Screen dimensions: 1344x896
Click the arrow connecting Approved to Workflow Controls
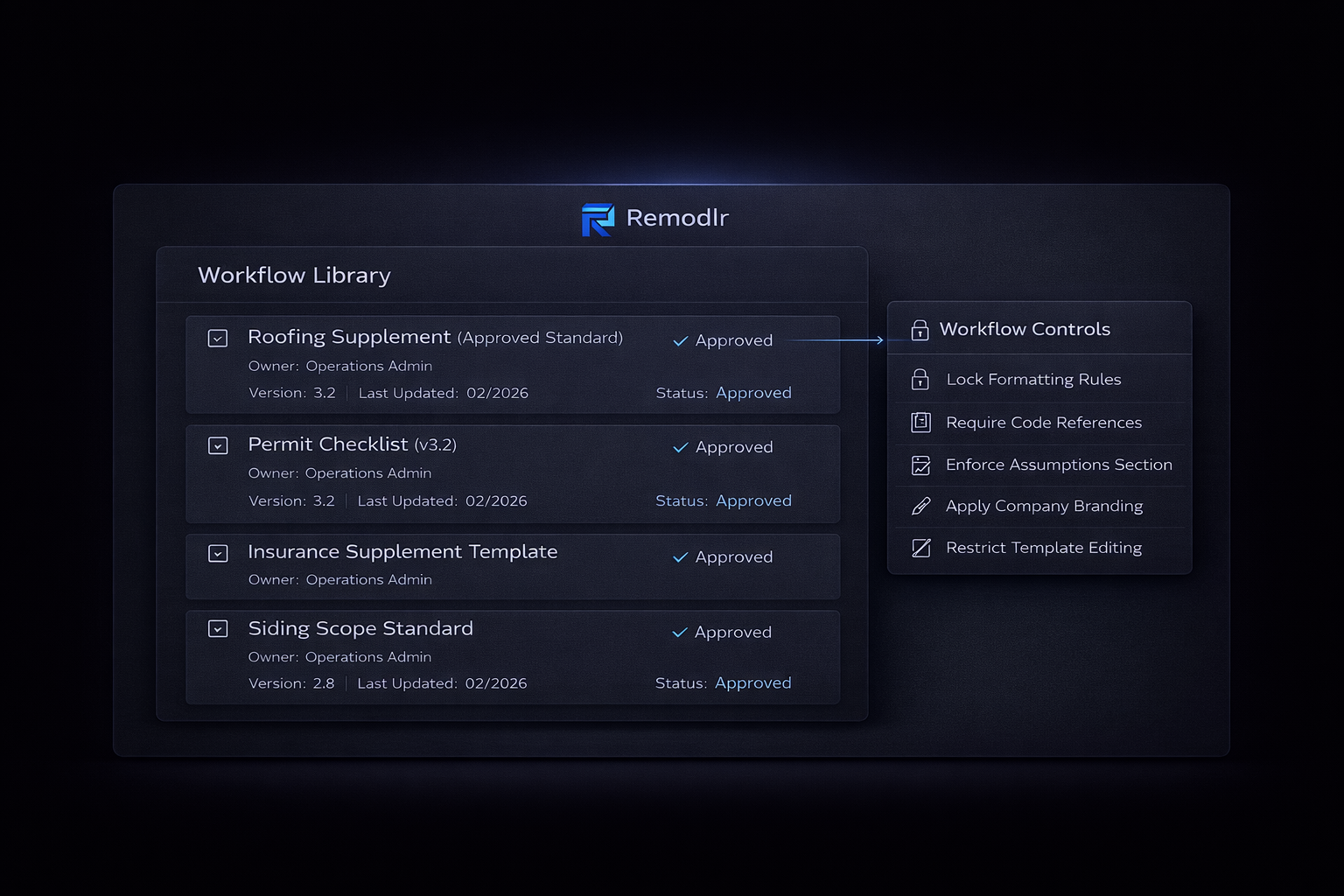tap(836, 340)
